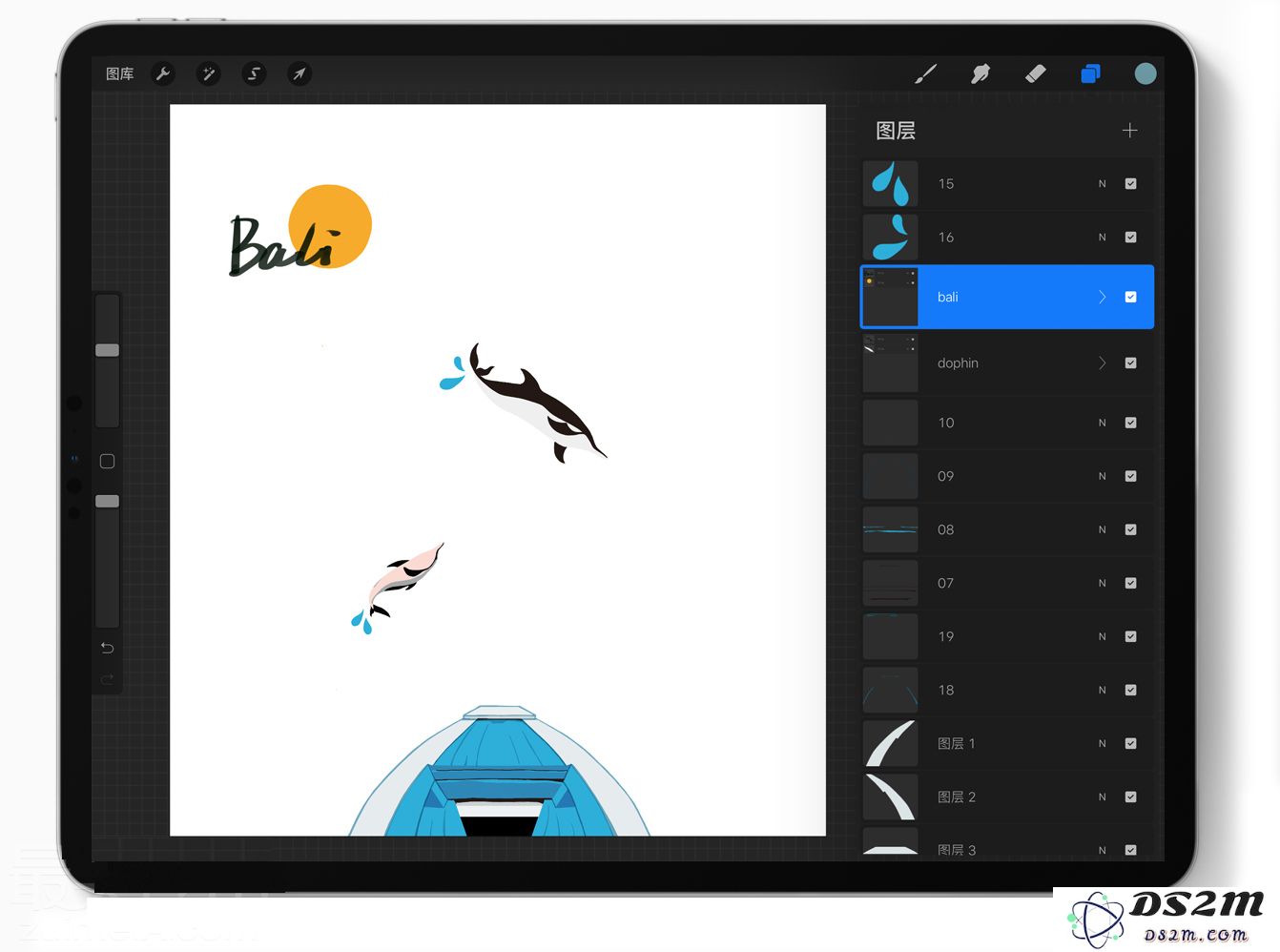This screenshot has width=1280, height=952.
Task: Open the 图库 gallery
Action: pos(120,73)
